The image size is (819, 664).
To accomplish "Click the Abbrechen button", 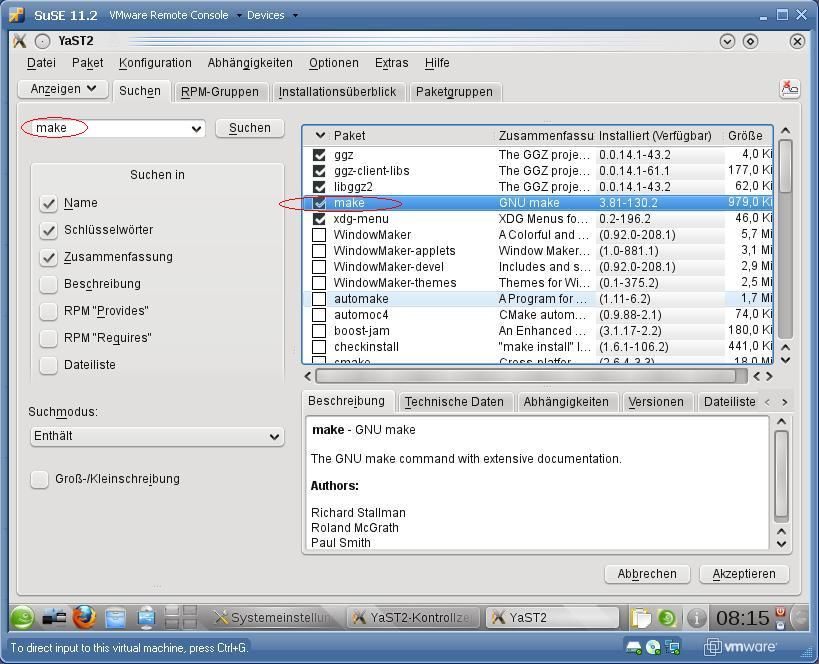I will (647, 574).
